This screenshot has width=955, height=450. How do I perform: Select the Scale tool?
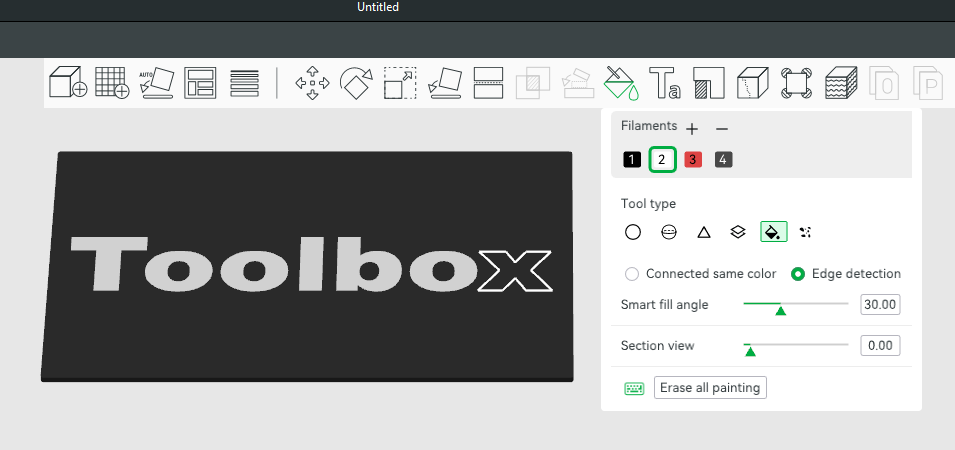[x=400, y=83]
